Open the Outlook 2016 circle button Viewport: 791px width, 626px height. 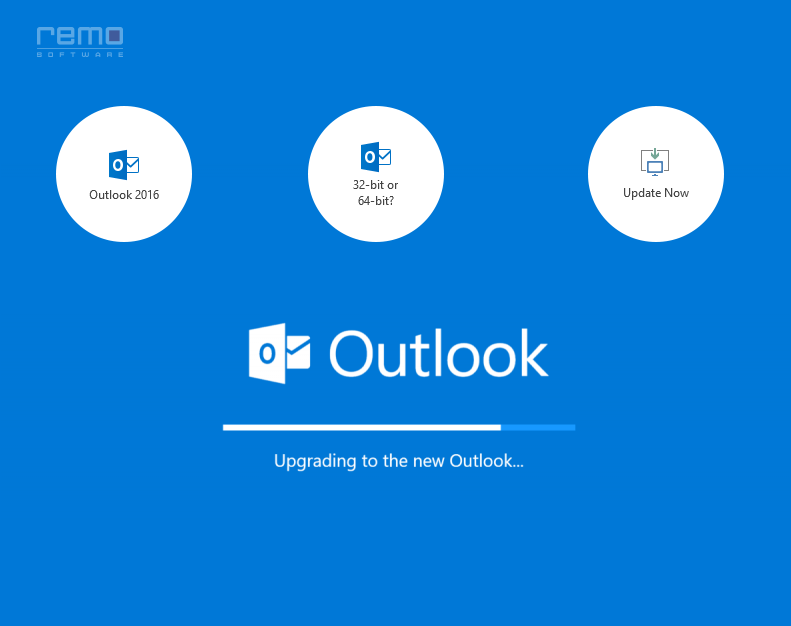click(124, 174)
